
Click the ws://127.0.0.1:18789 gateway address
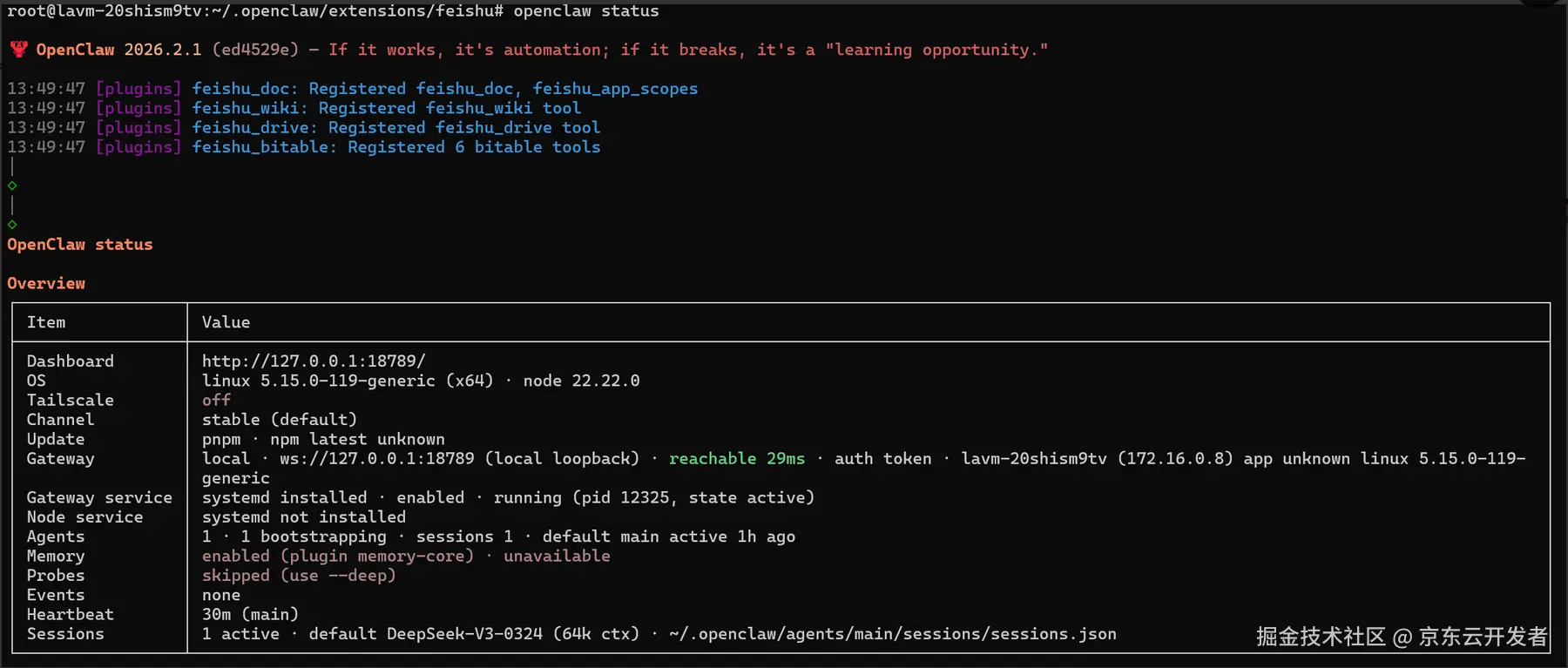pos(376,458)
